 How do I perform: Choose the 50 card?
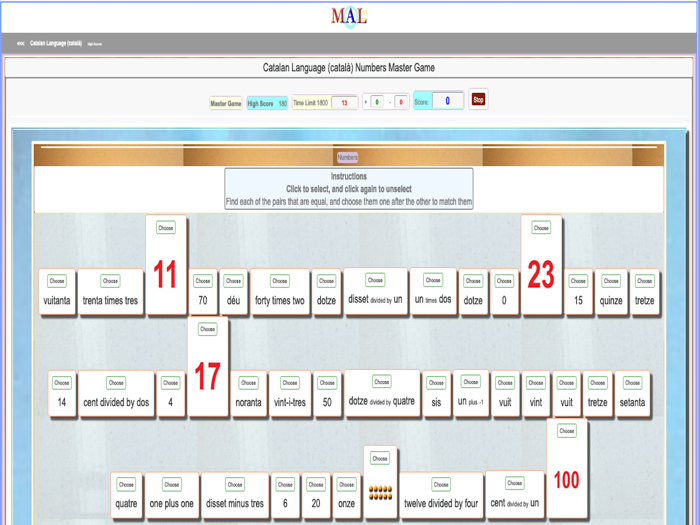[x=327, y=383]
